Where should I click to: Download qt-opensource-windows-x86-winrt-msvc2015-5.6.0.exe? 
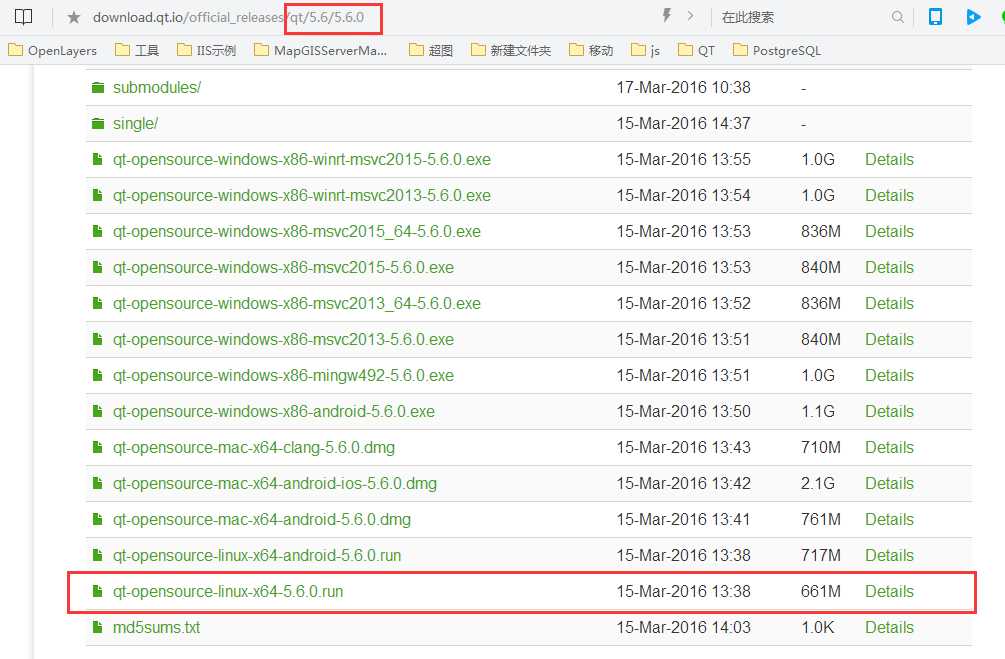[x=302, y=159]
